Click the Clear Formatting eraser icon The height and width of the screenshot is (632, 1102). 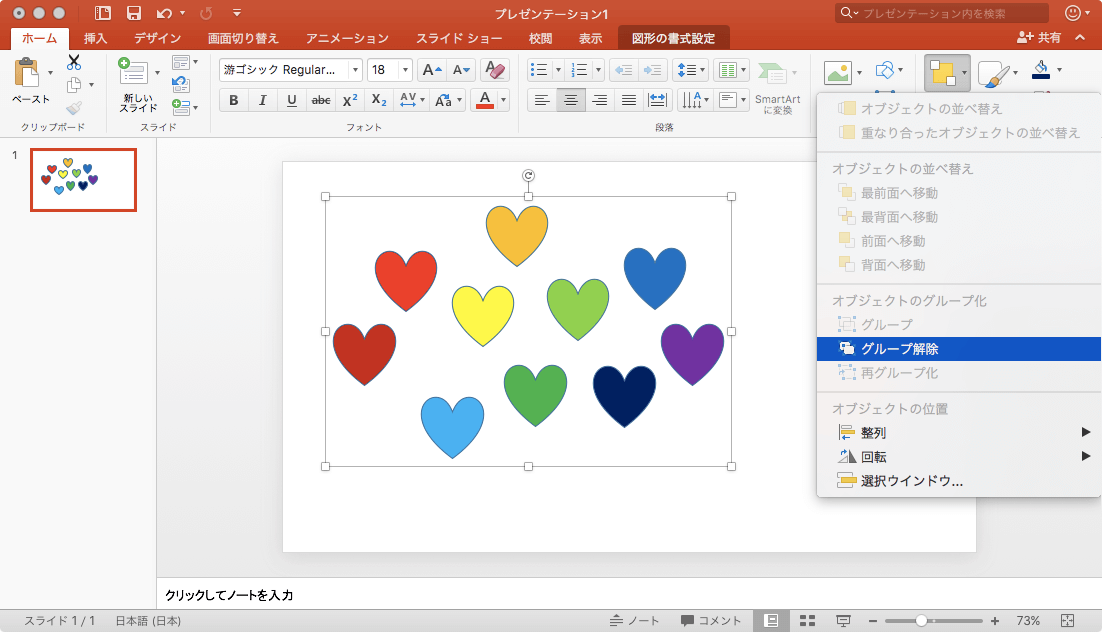coord(494,70)
